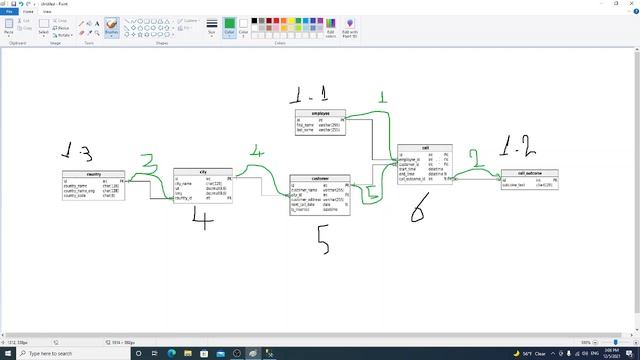The image size is (640, 360).
Task: Open Microsoft Edge from the taskbar
Action: pos(171,353)
